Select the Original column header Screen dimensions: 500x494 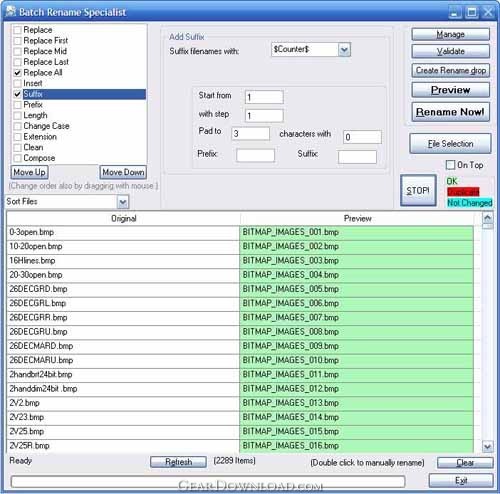[123, 219]
